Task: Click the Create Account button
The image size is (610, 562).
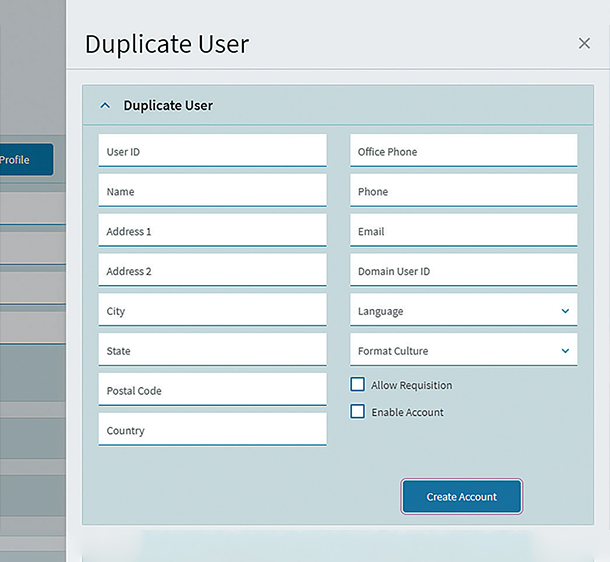Action: click(x=462, y=497)
